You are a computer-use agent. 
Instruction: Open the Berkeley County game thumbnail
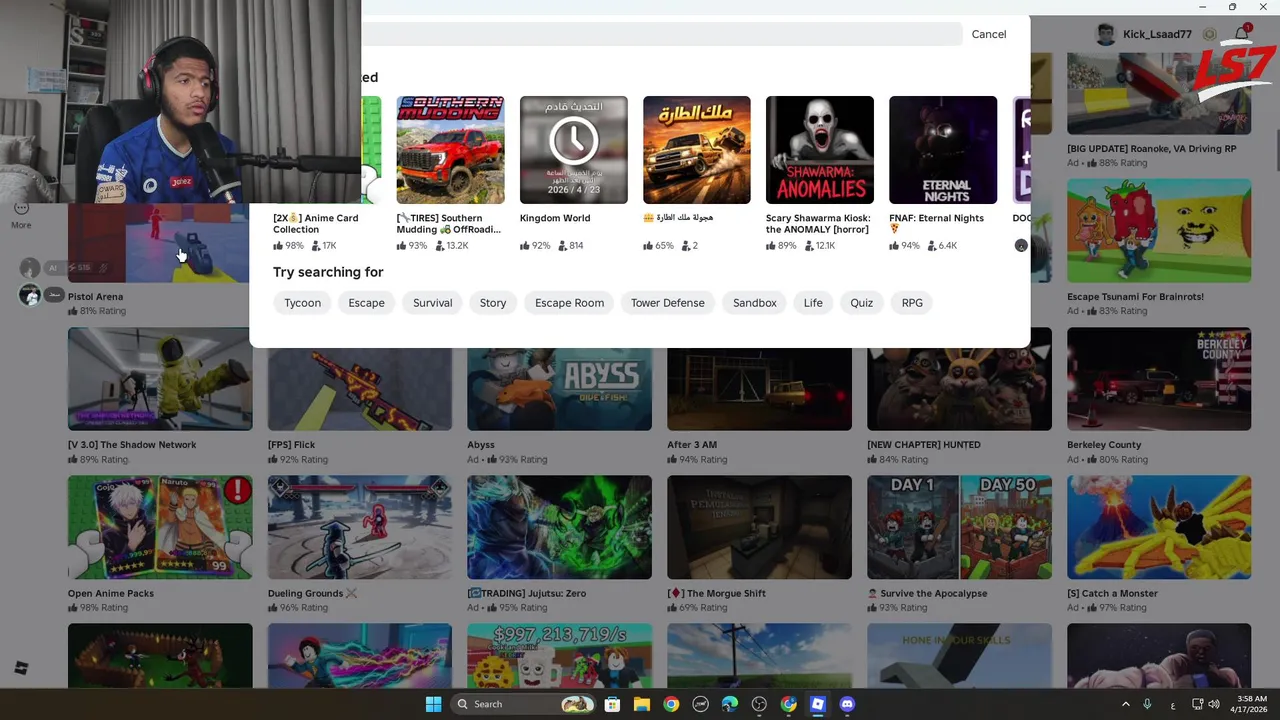[1159, 379]
